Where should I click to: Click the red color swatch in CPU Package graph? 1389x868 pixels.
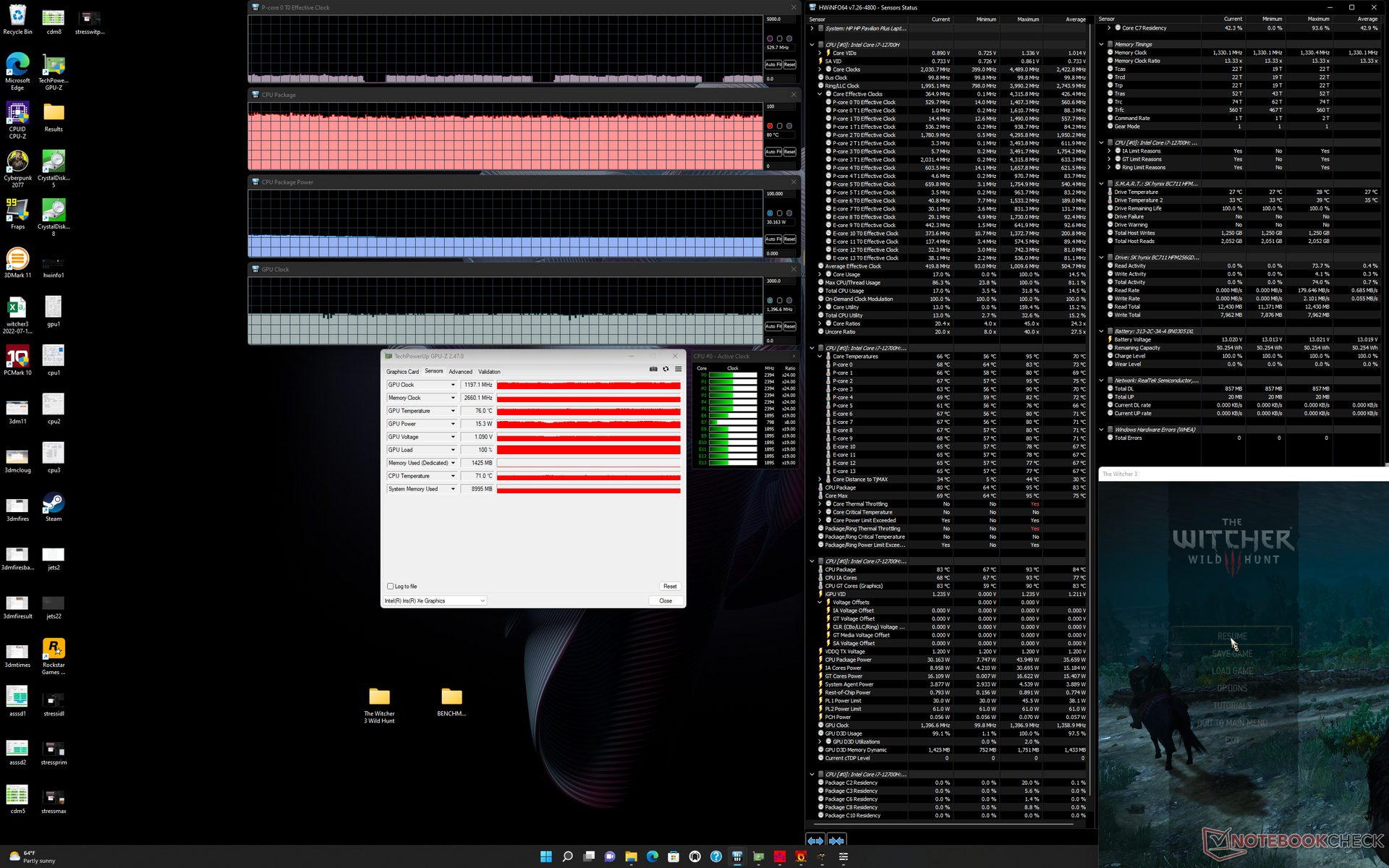[770, 126]
